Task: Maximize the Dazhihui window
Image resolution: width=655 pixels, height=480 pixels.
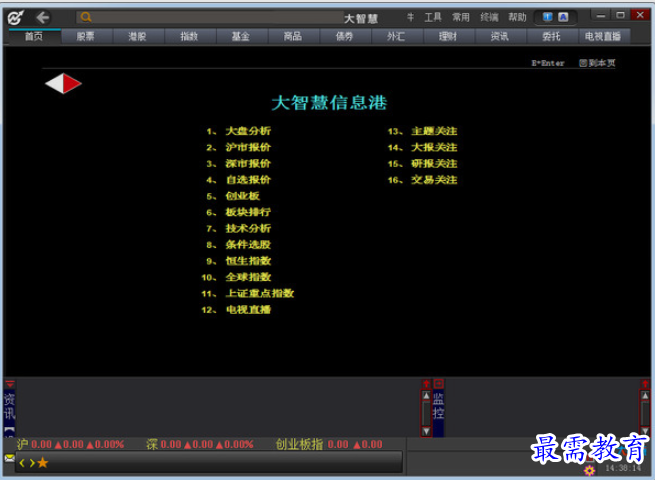Action: [620, 15]
